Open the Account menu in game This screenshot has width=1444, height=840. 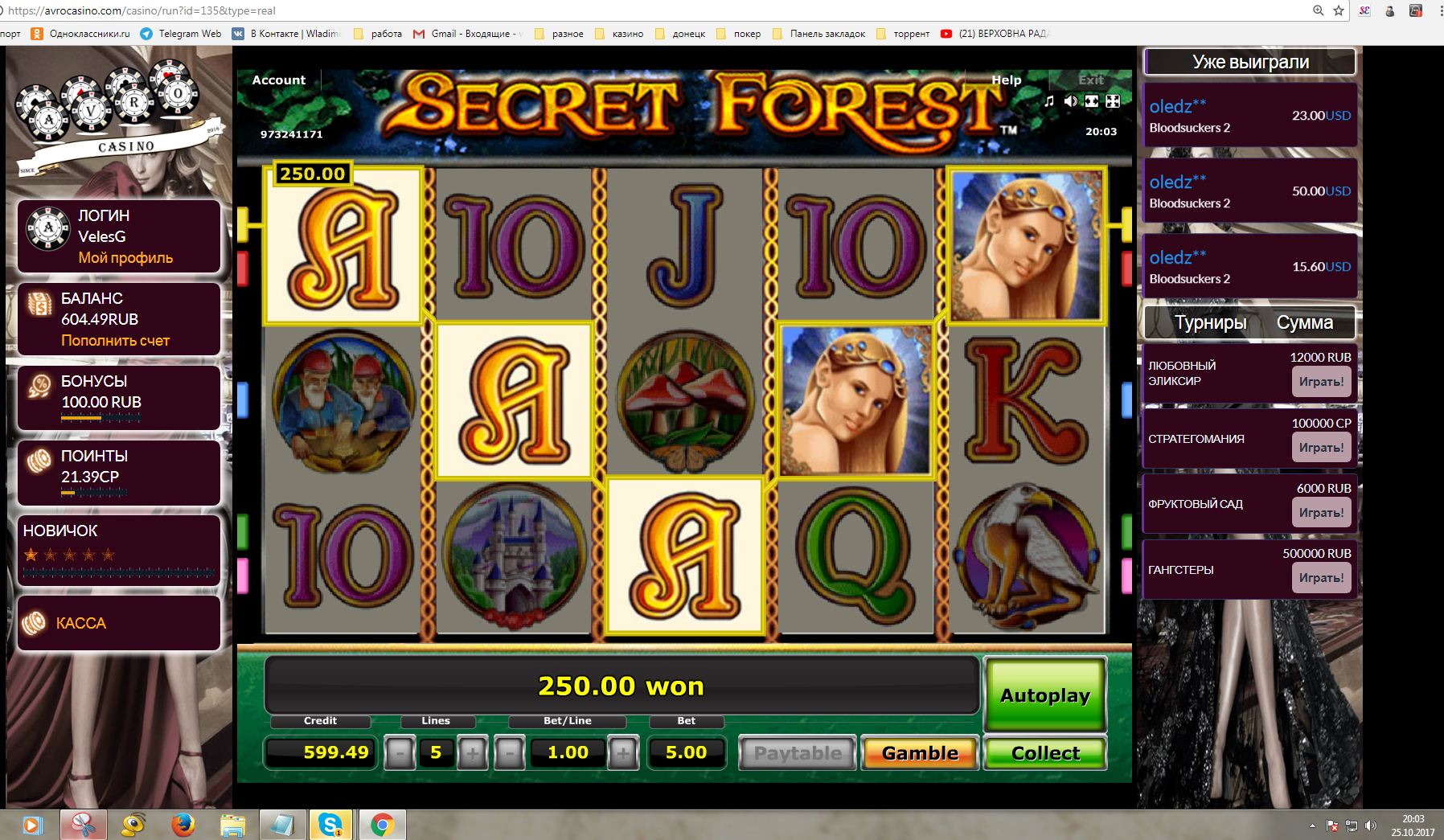point(279,80)
